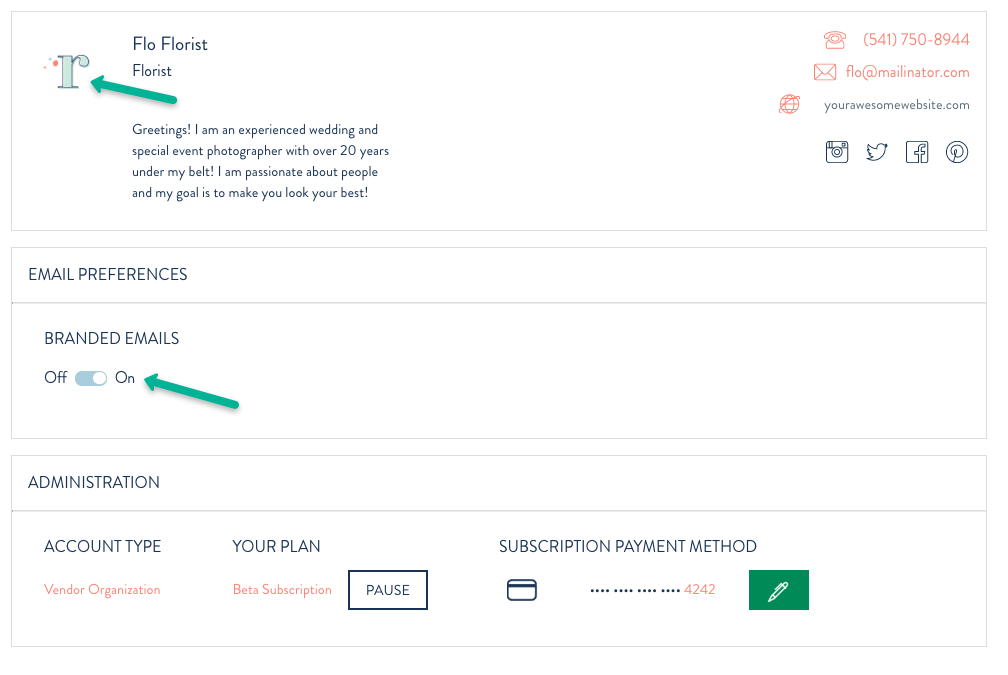Click the telephone icon beside phone number

[x=834, y=40]
